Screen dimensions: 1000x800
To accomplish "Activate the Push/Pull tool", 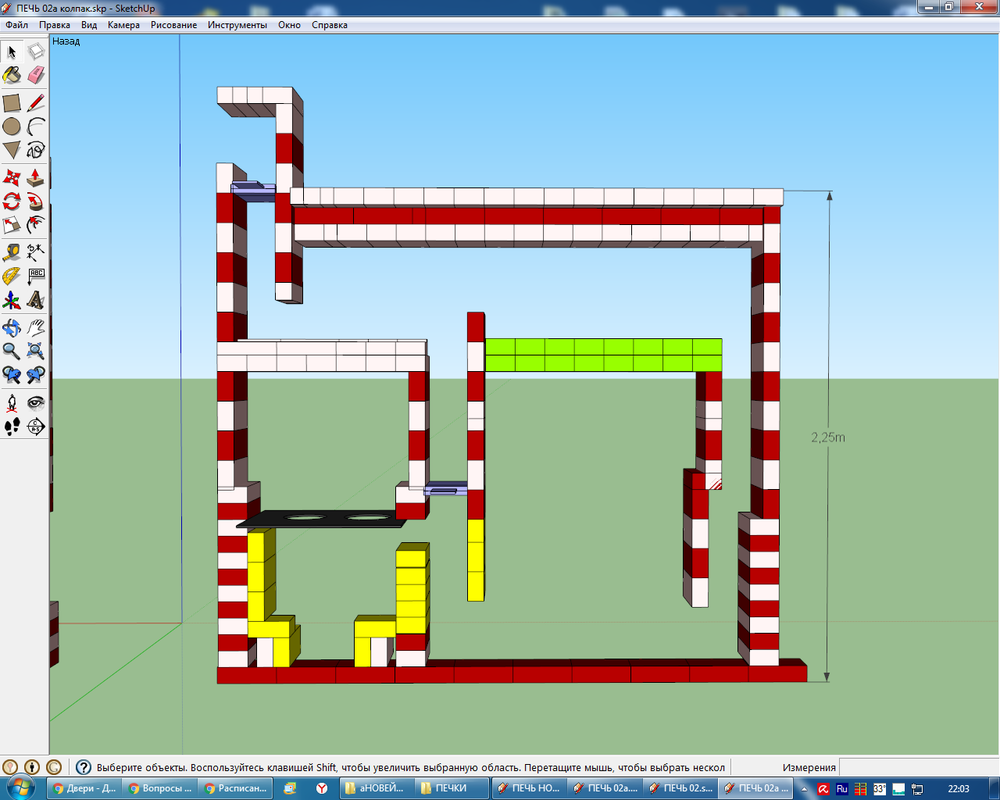I will [33, 177].
